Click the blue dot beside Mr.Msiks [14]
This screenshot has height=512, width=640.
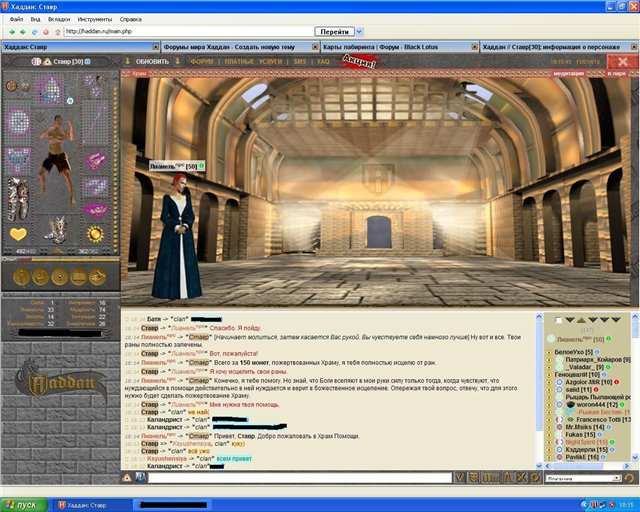(x=608, y=427)
